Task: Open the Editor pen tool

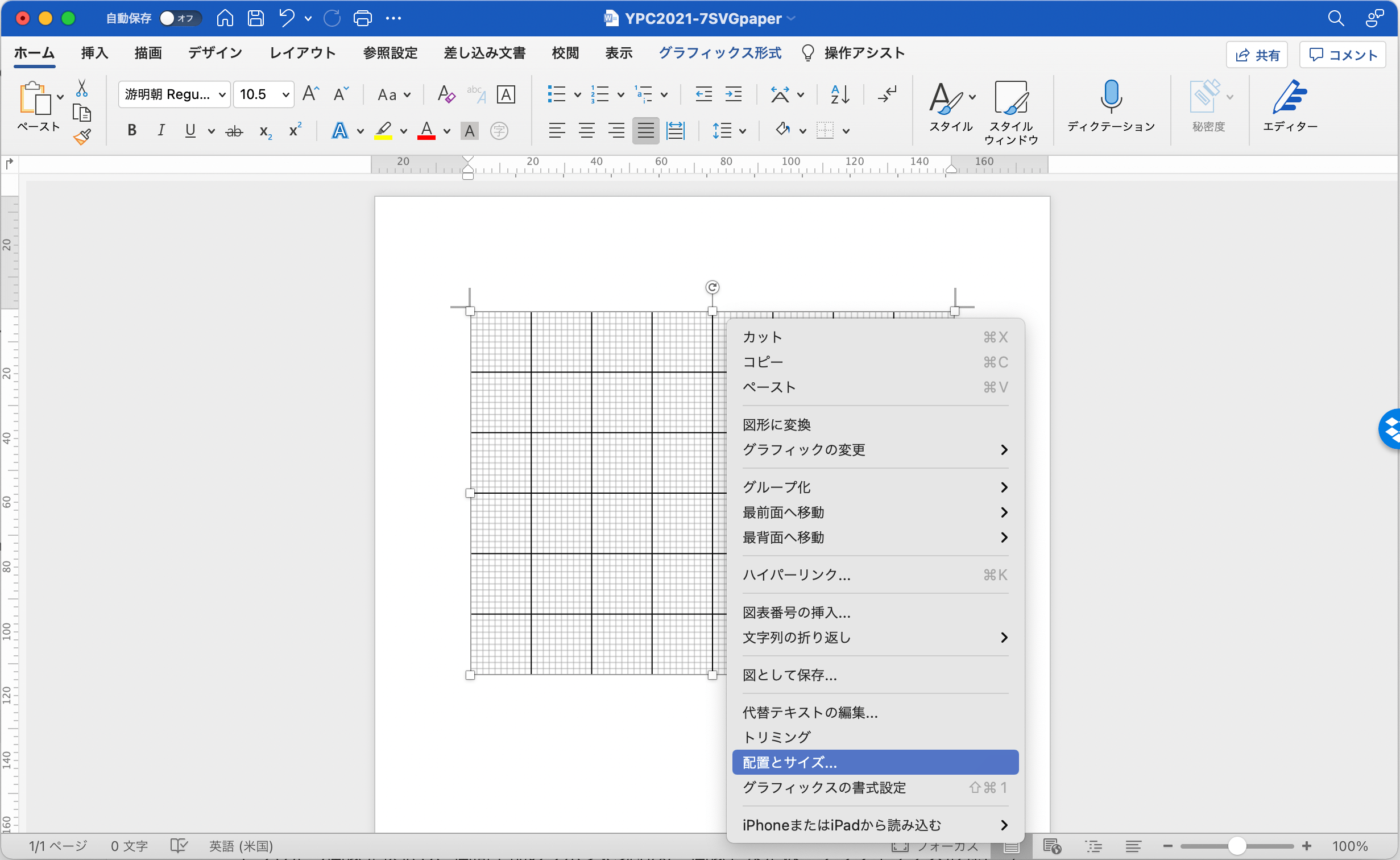Action: click(x=1289, y=98)
